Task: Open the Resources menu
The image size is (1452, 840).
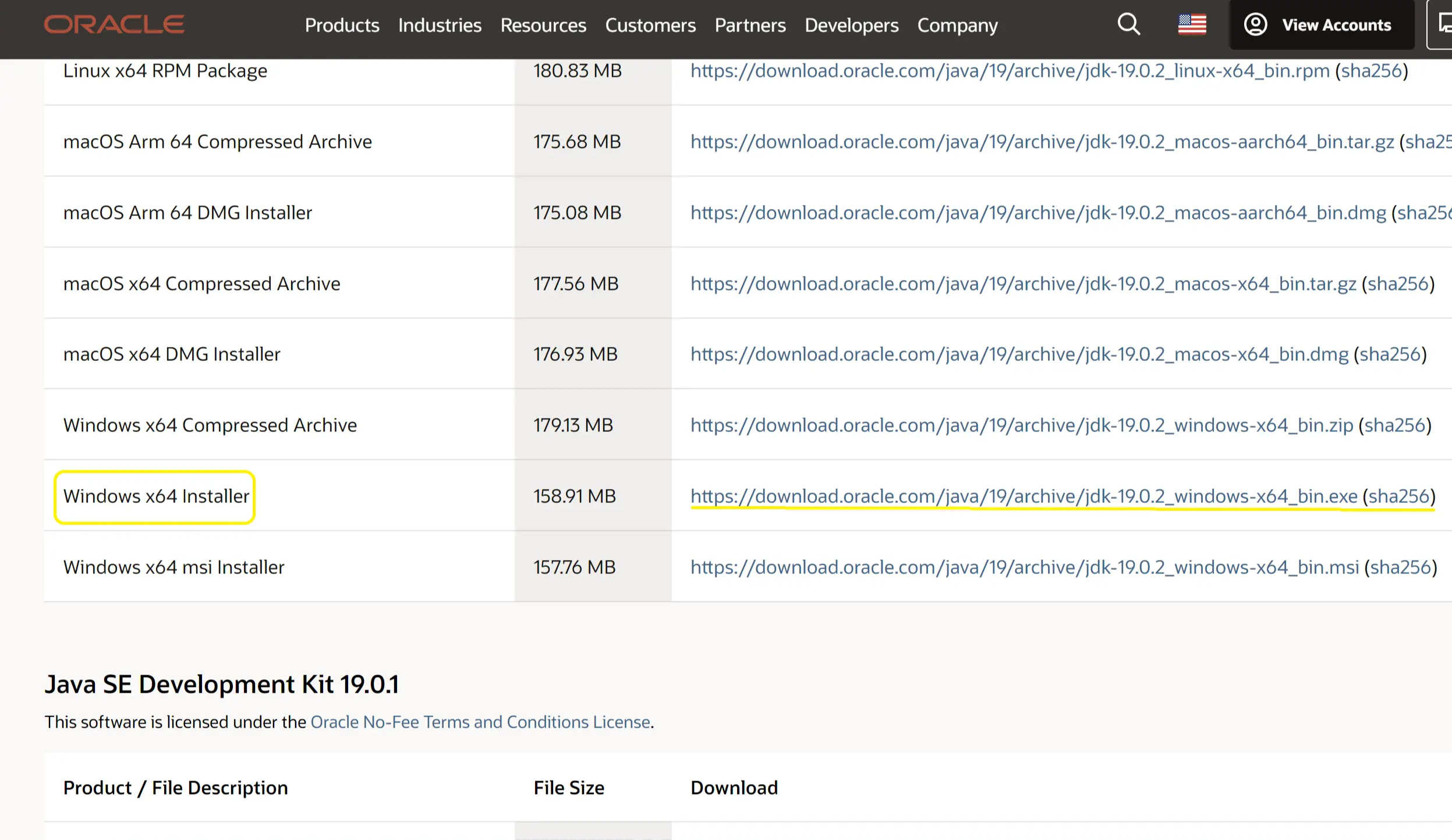Action: pyautogui.click(x=543, y=25)
